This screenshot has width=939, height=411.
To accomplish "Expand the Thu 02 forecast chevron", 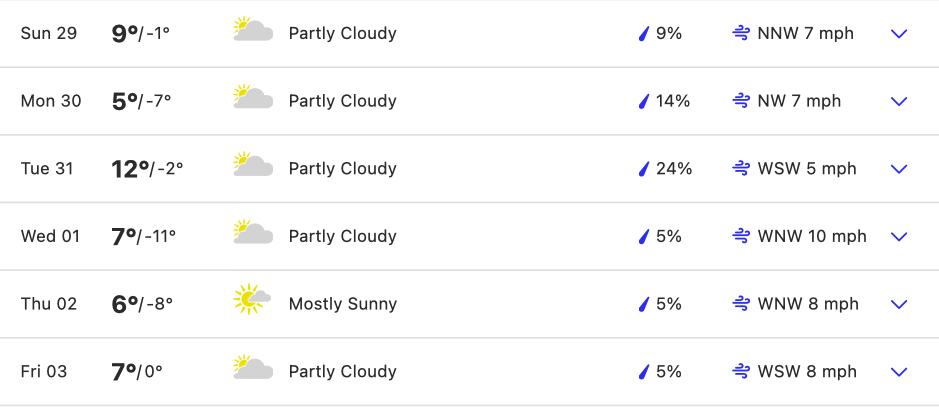I will pos(899,304).
